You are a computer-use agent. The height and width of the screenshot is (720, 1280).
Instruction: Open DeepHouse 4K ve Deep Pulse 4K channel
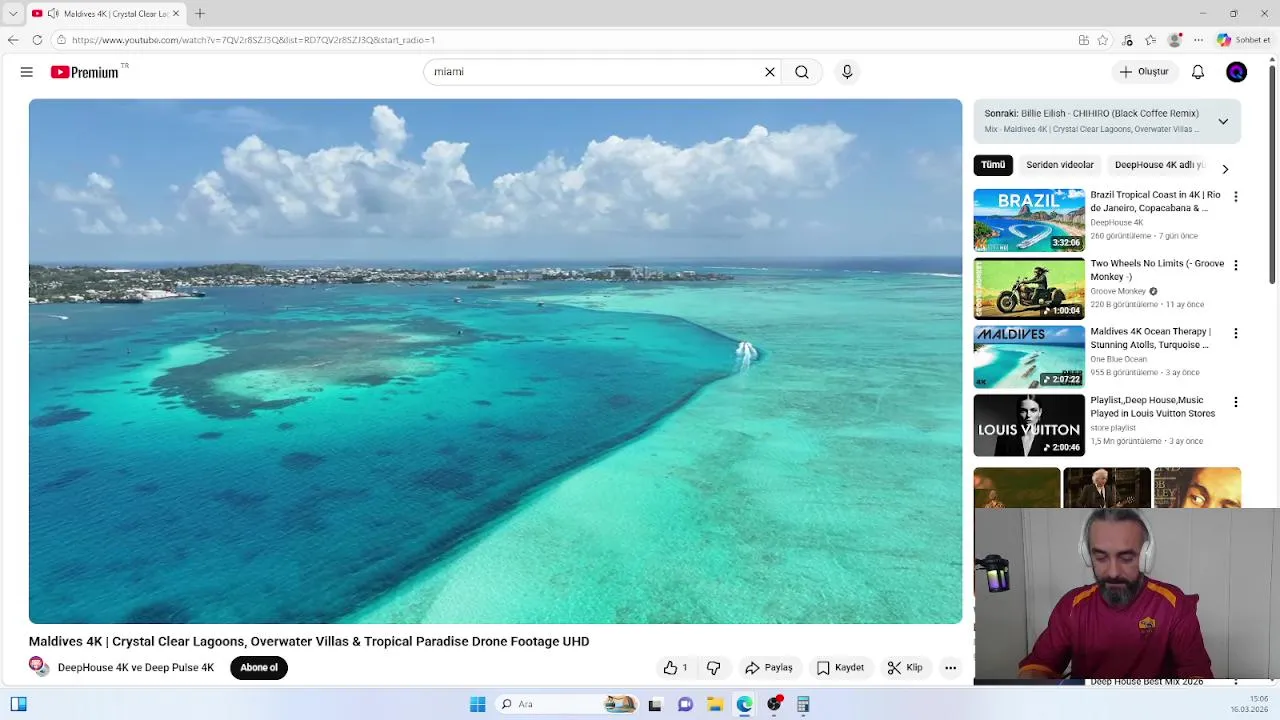pyautogui.click(x=136, y=668)
